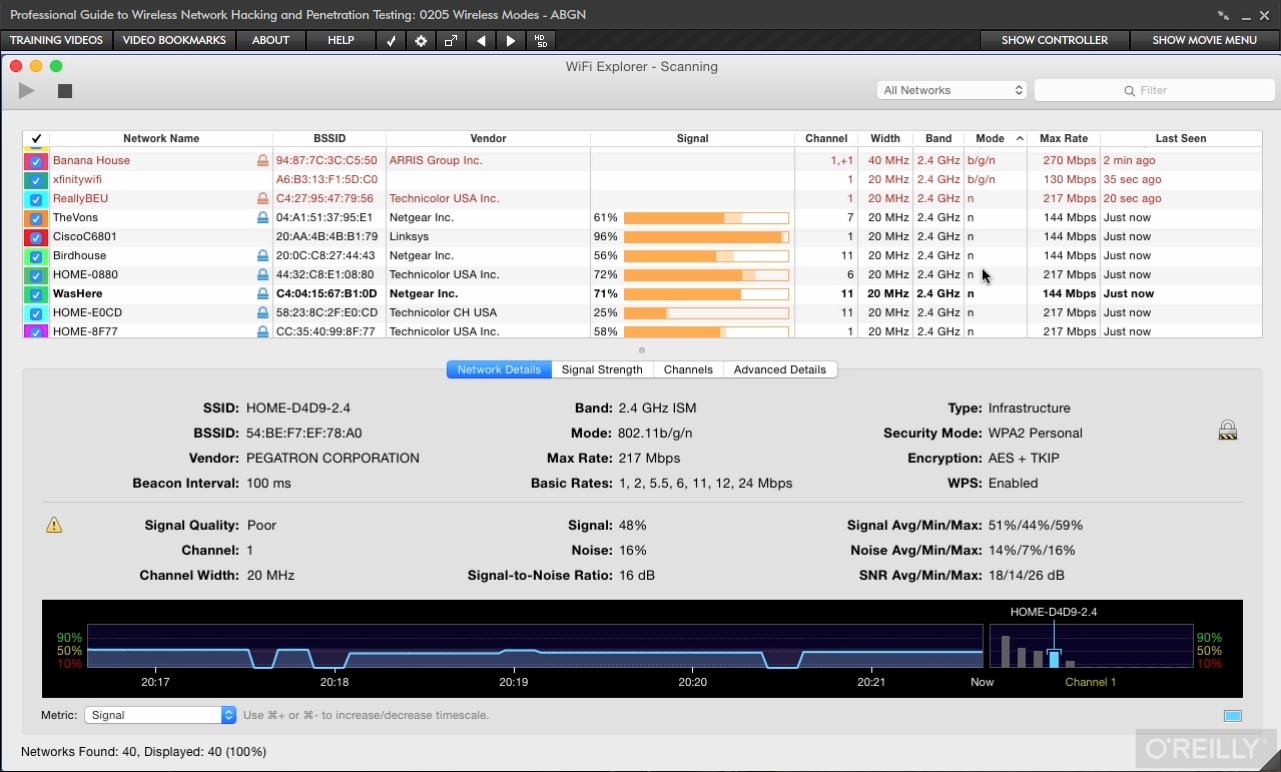1281x772 pixels.
Task: Stop scanning with the stop button
Action: point(65,91)
